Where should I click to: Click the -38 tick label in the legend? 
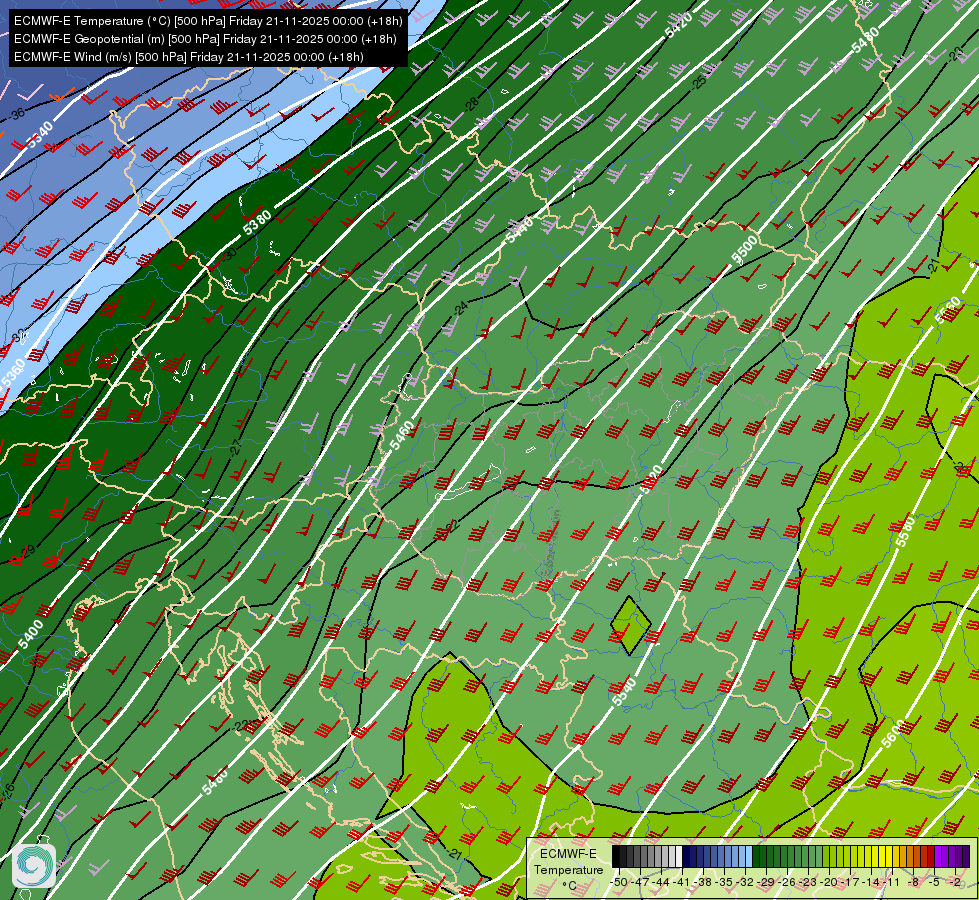coord(704,882)
